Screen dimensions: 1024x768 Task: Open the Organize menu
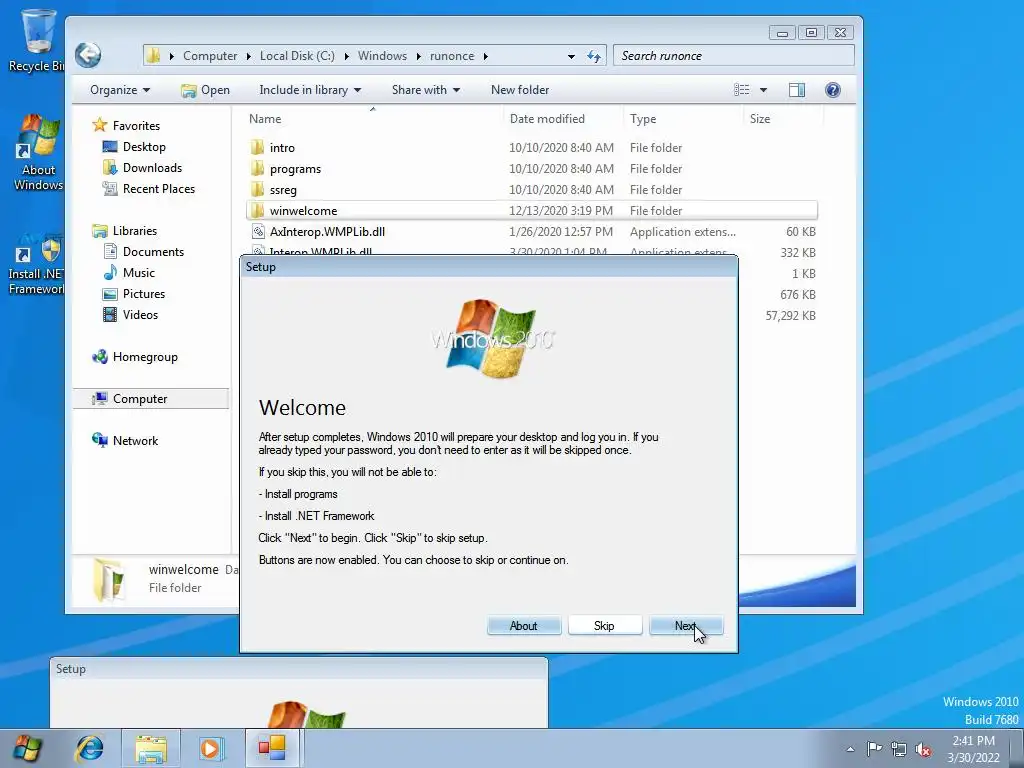click(x=120, y=90)
